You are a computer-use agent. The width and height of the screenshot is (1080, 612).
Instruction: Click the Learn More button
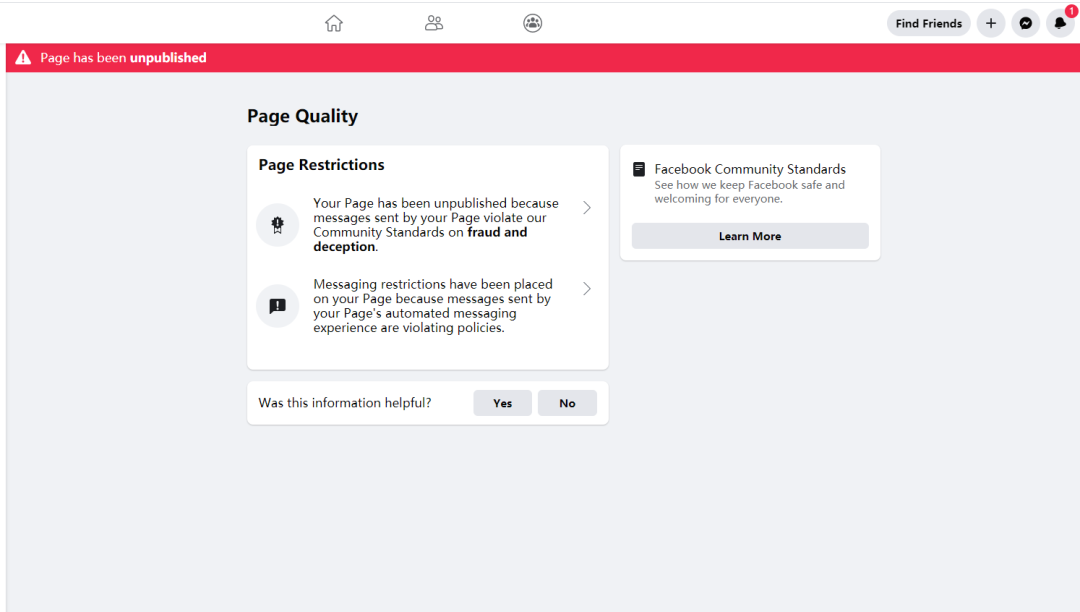coord(750,236)
